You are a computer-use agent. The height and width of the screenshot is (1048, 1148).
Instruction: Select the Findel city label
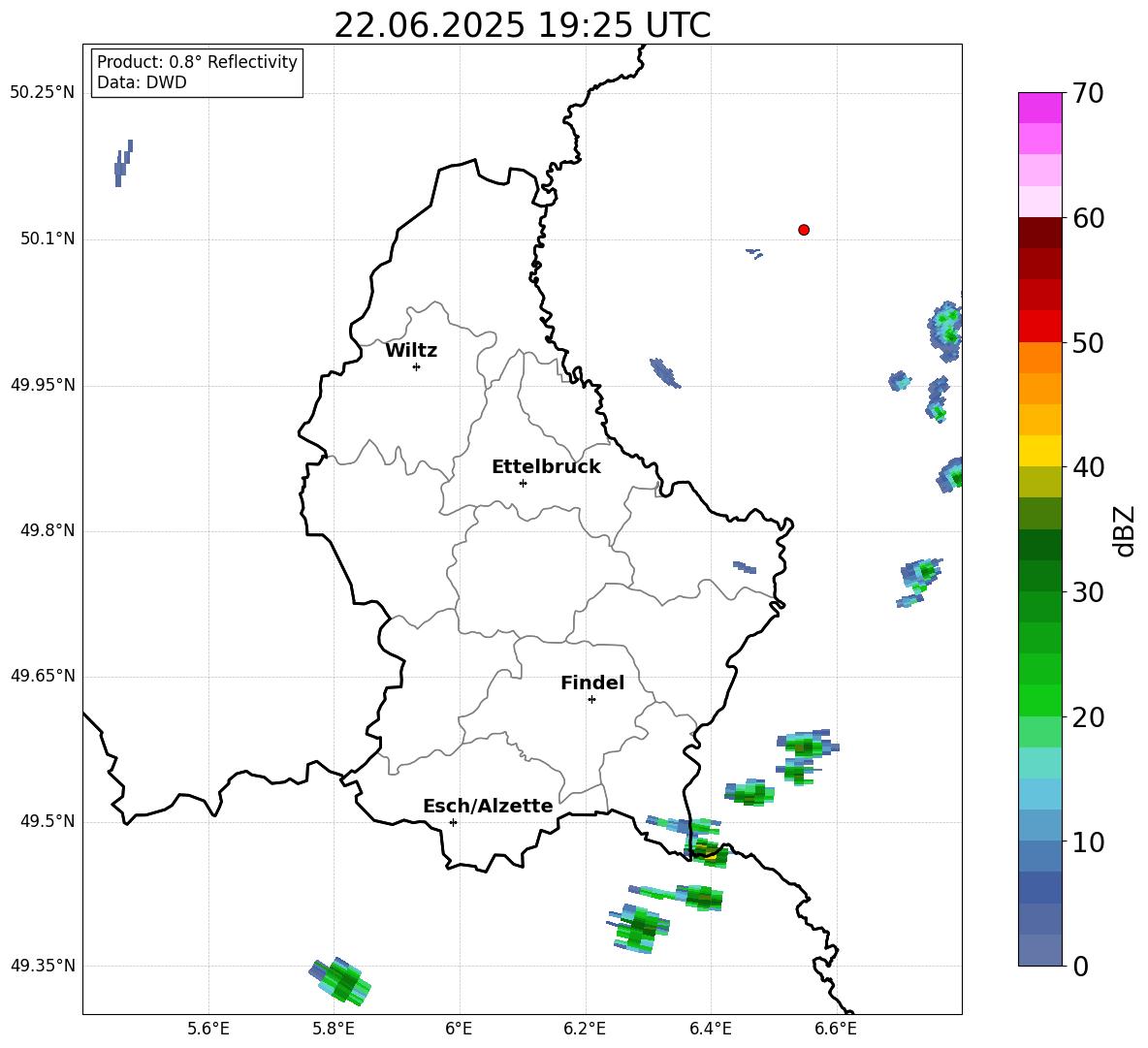[592, 683]
